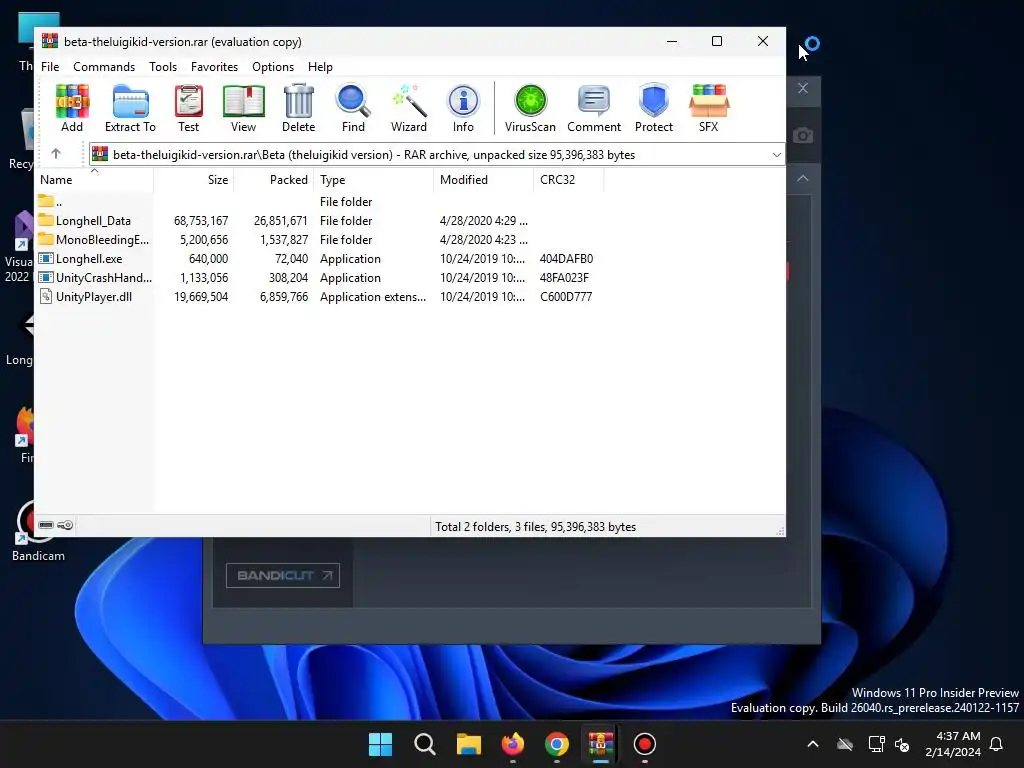Open the Windows Start menu
Viewport: 1024px width, 768px height.
[380, 744]
